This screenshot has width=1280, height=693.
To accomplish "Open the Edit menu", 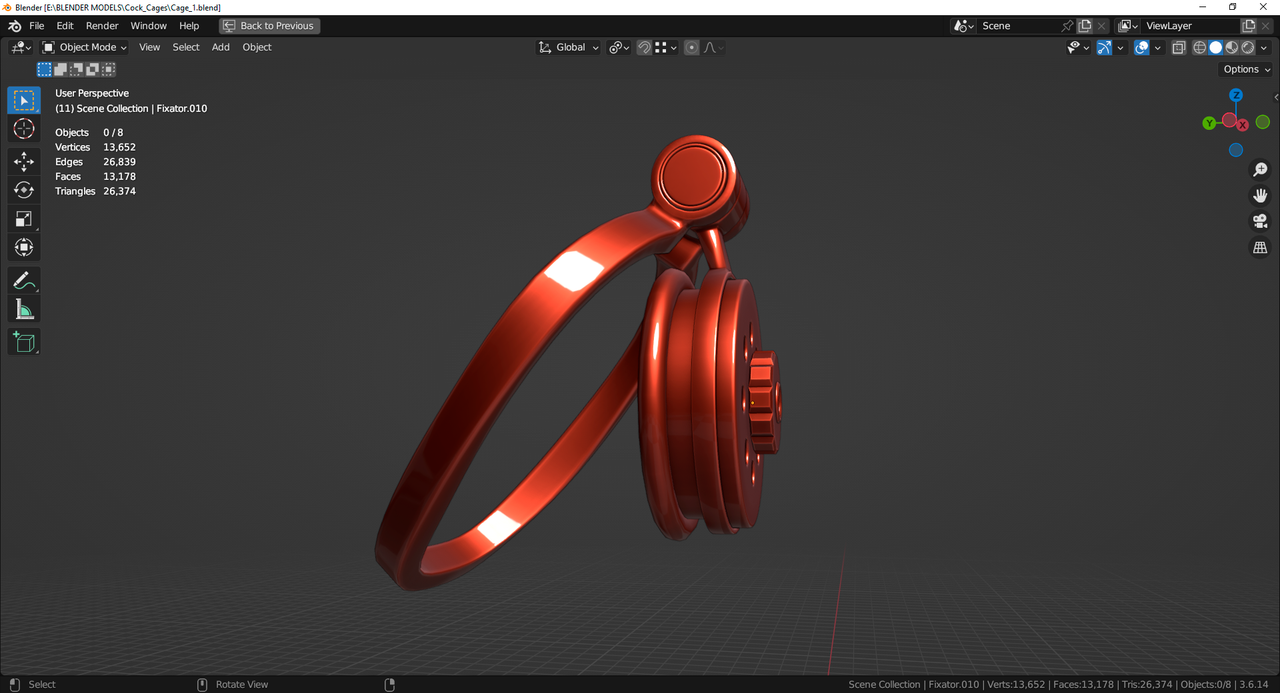I will pyautogui.click(x=65, y=26).
